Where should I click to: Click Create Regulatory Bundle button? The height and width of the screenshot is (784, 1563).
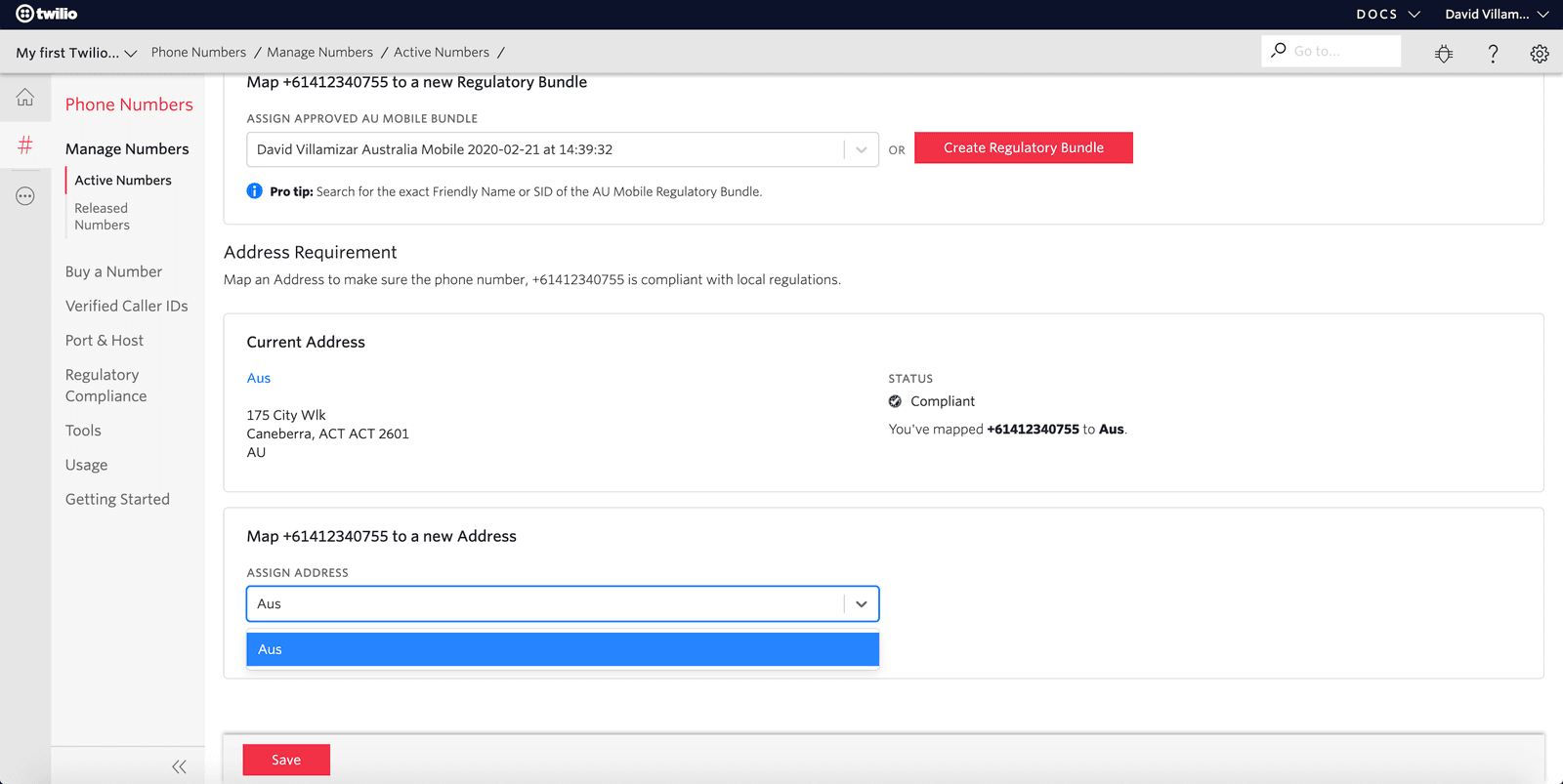coord(1023,147)
